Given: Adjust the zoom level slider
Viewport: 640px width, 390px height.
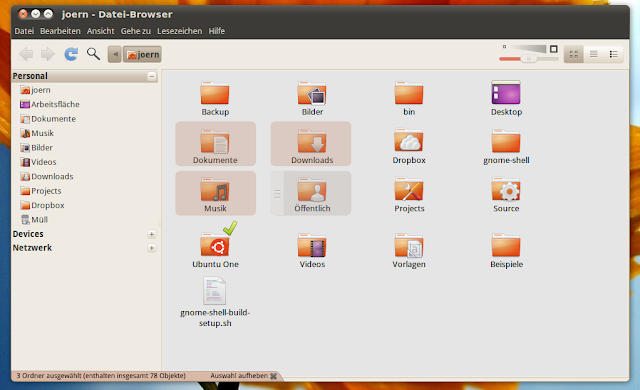Looking at the screenshot, I should click(529, 59).
